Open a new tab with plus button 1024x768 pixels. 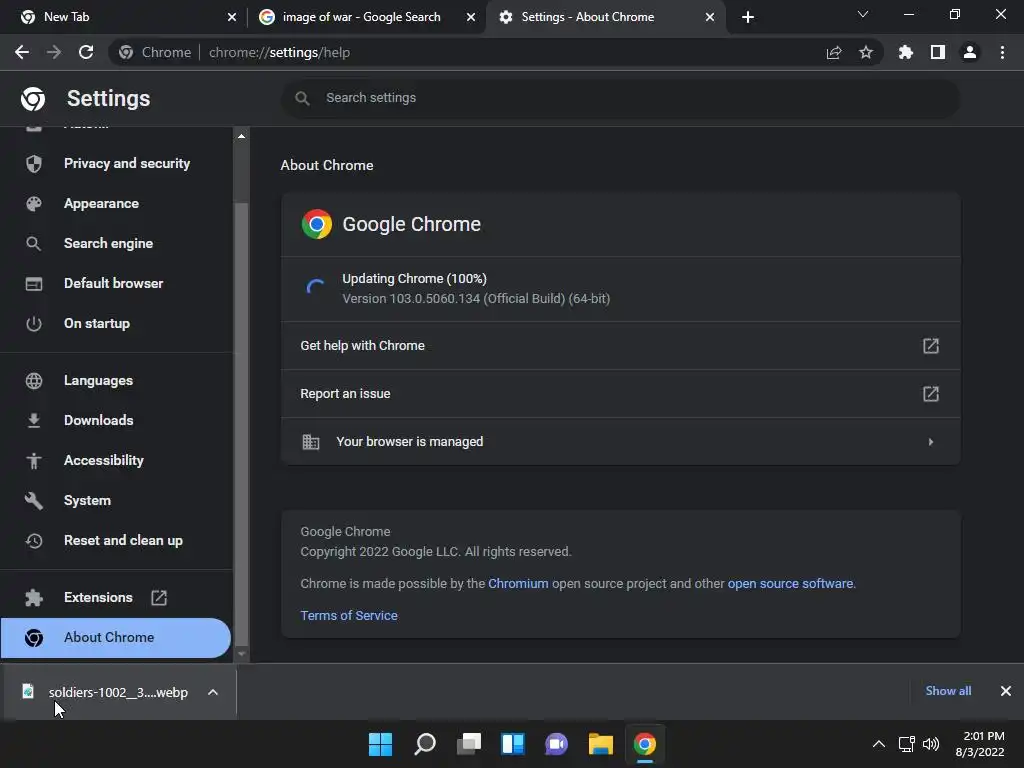tap(748, 17)
